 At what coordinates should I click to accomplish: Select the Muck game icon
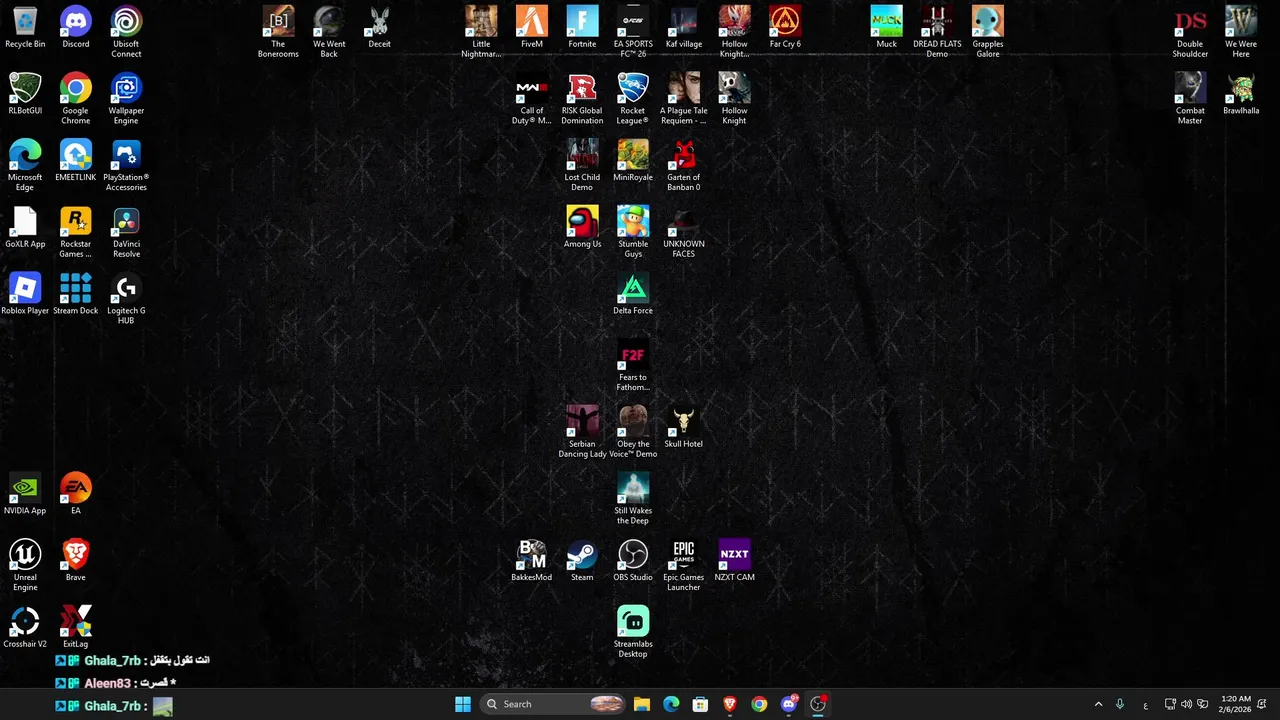click(886, 28)
